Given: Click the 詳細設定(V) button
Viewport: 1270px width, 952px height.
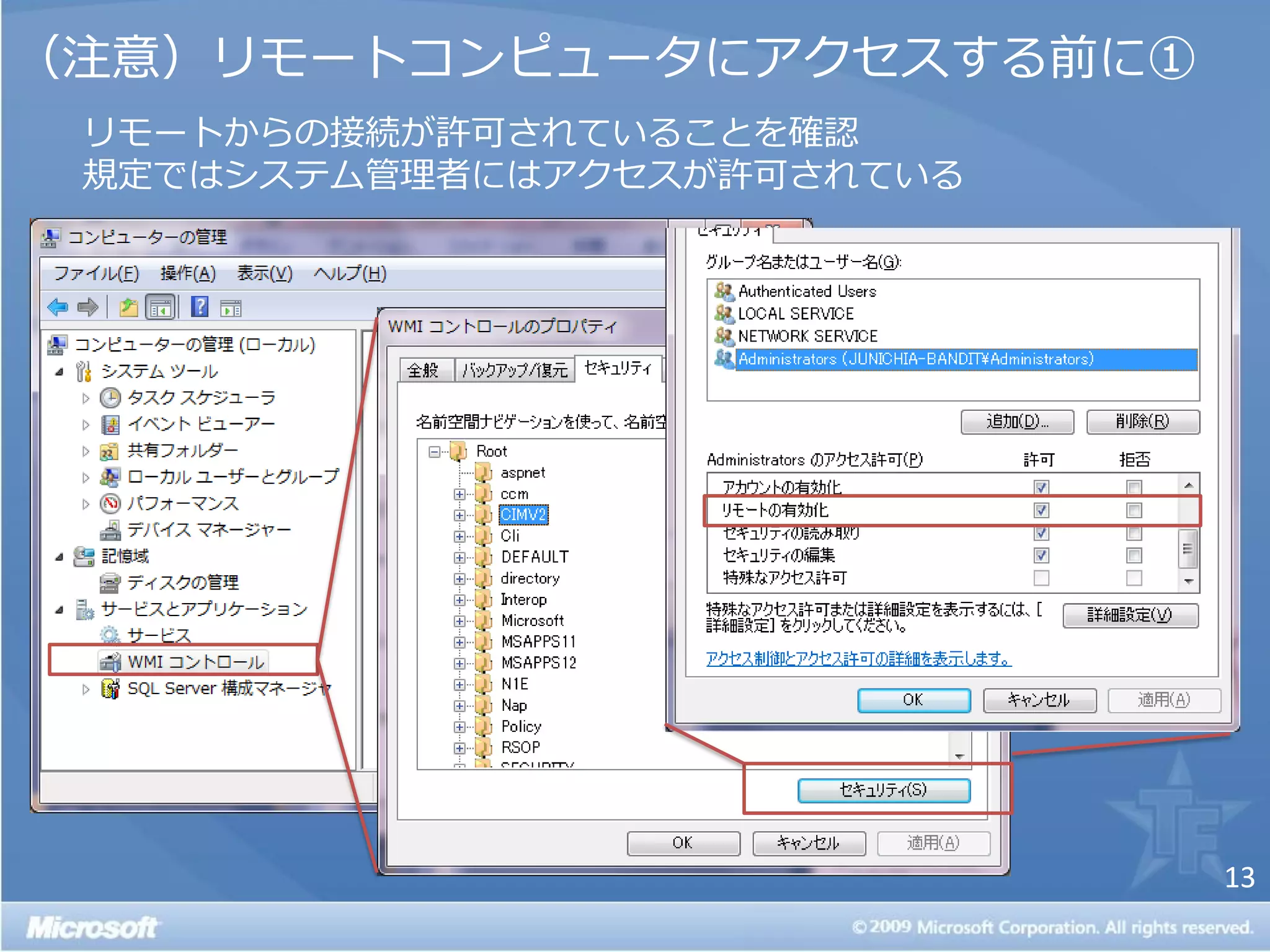Looking at the screenshot, I should point(1130,615).
